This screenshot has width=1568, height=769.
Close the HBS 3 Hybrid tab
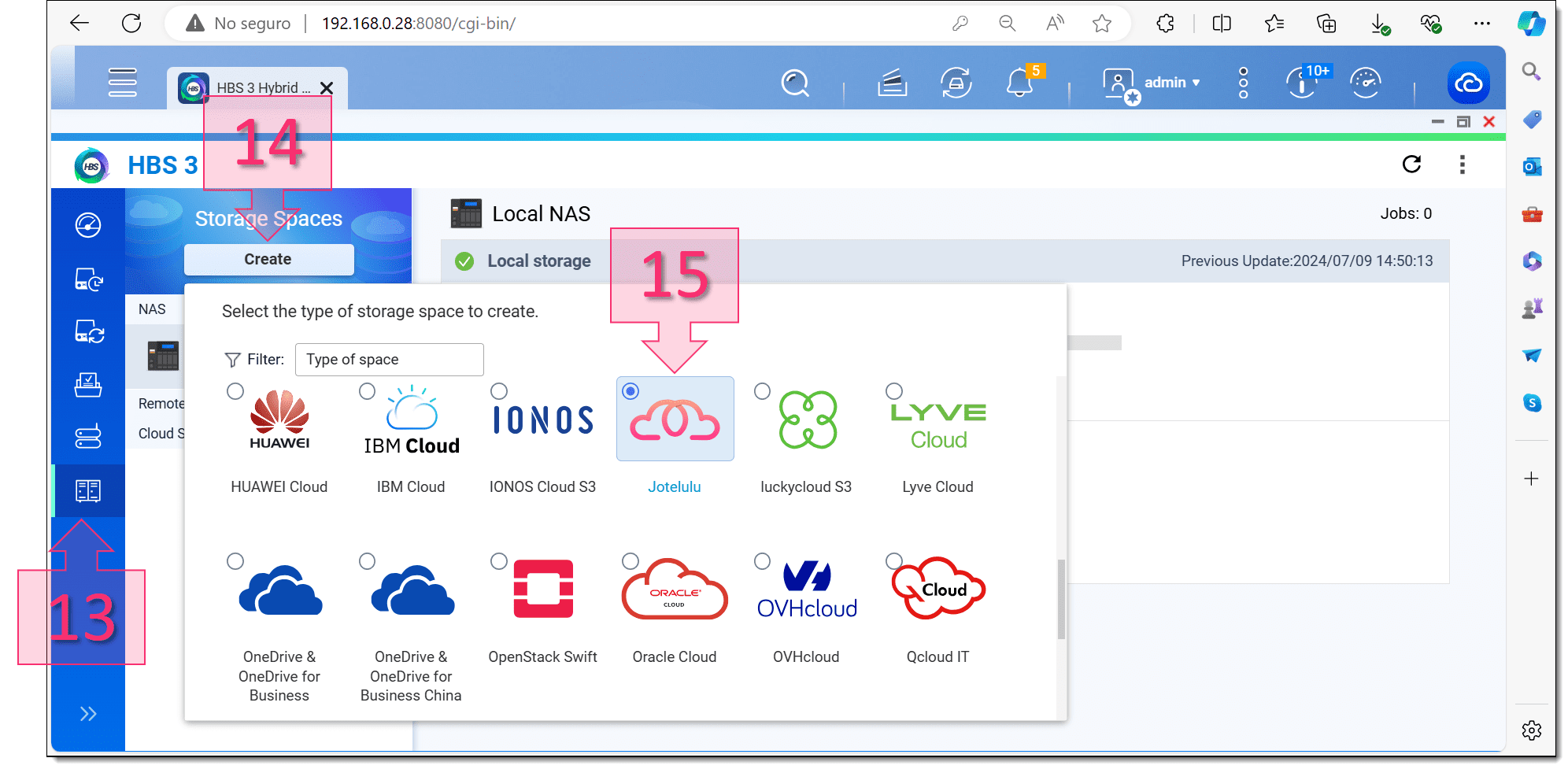tap(327, 88)
